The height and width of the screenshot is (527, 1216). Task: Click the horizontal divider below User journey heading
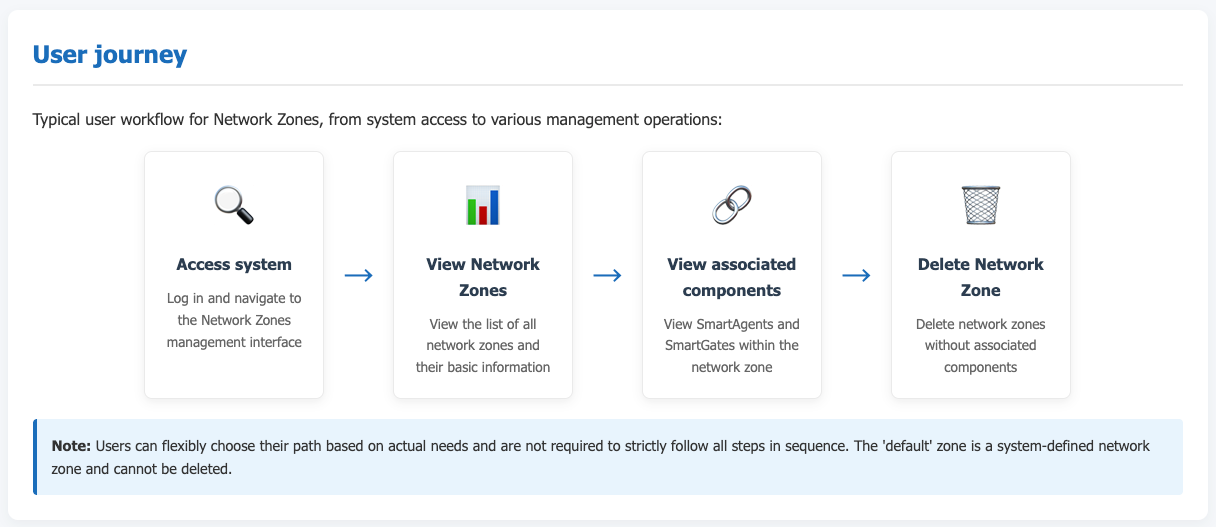(x=608, y=85)
